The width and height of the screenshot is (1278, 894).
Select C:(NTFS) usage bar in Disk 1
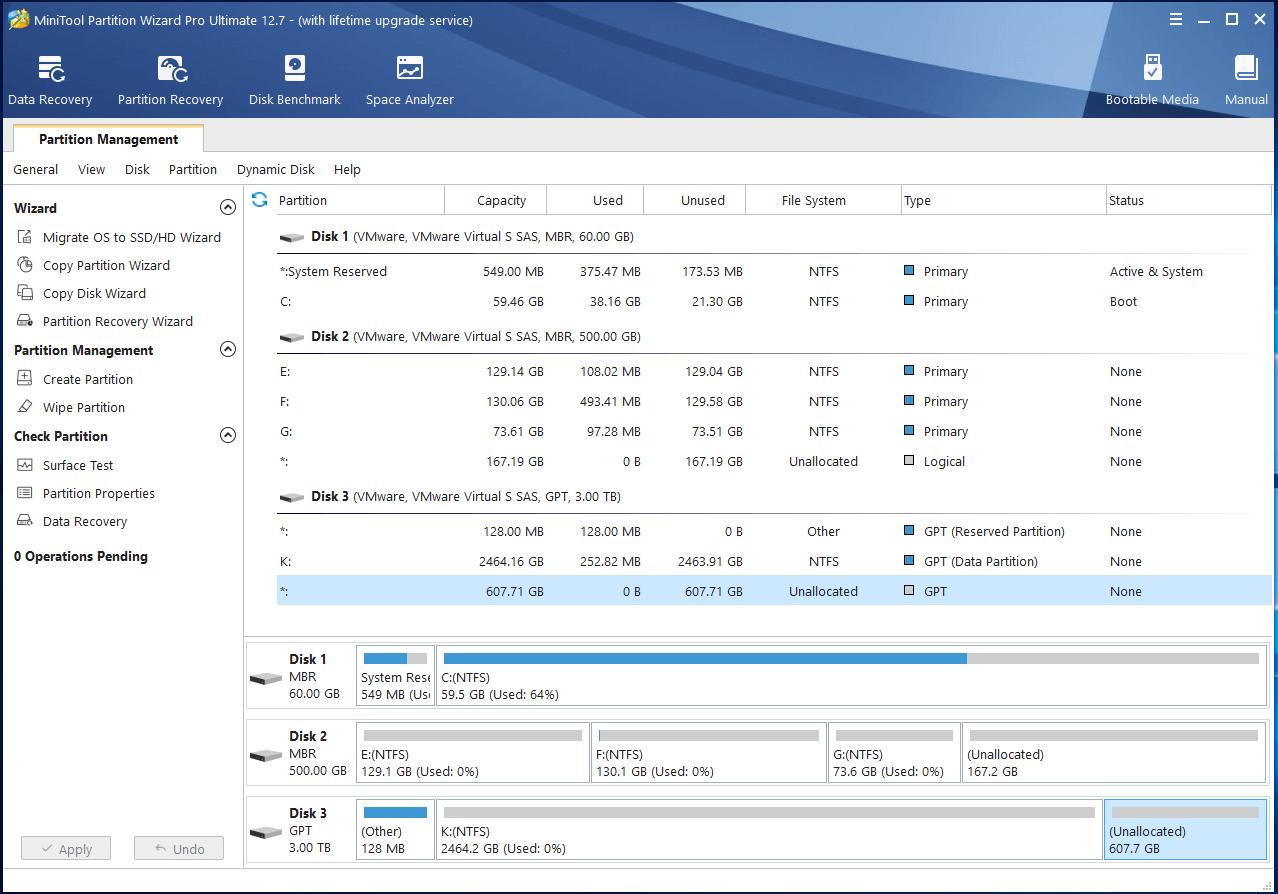click(x=851, y=658)
